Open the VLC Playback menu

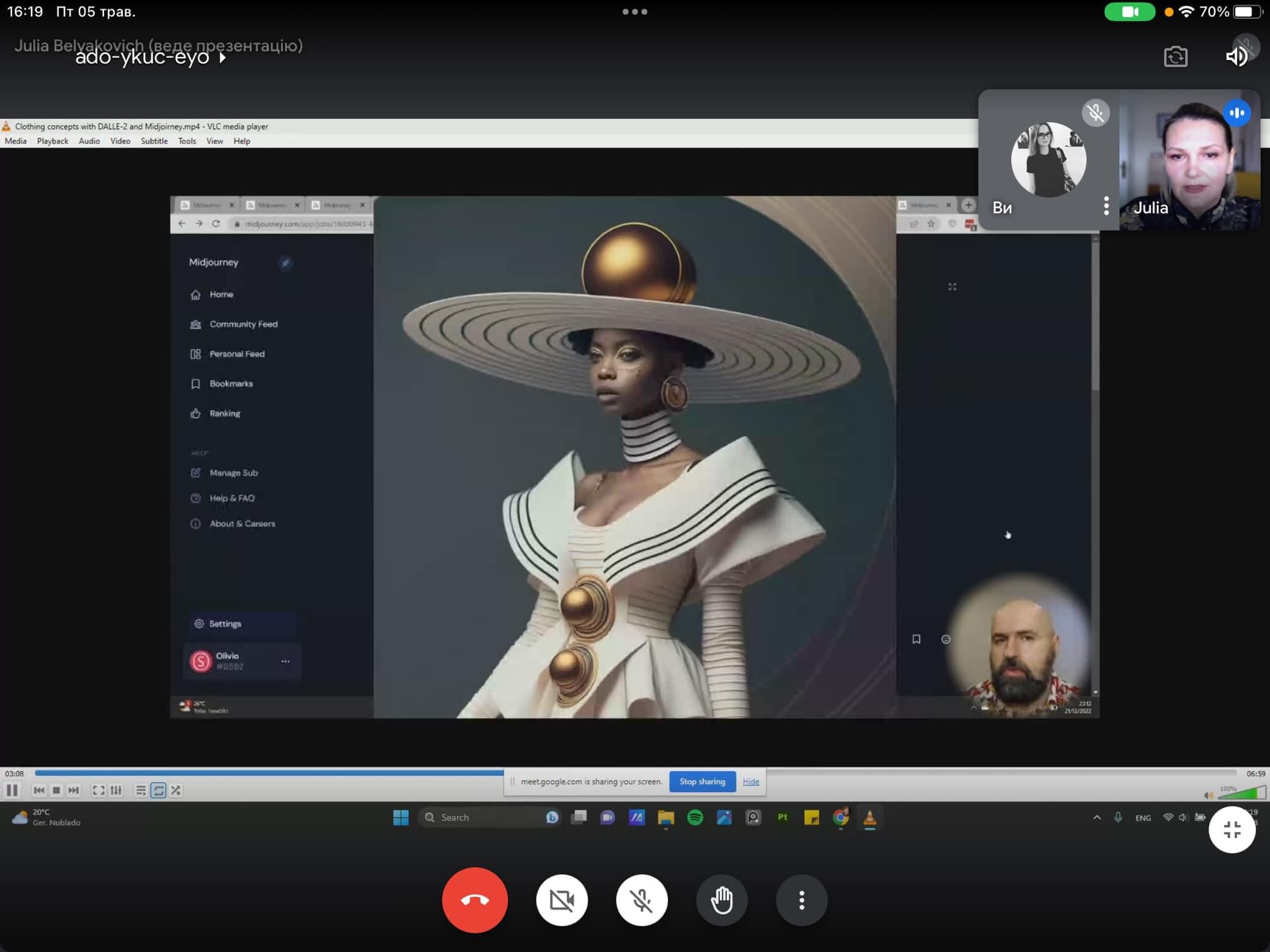pos(53,141)
